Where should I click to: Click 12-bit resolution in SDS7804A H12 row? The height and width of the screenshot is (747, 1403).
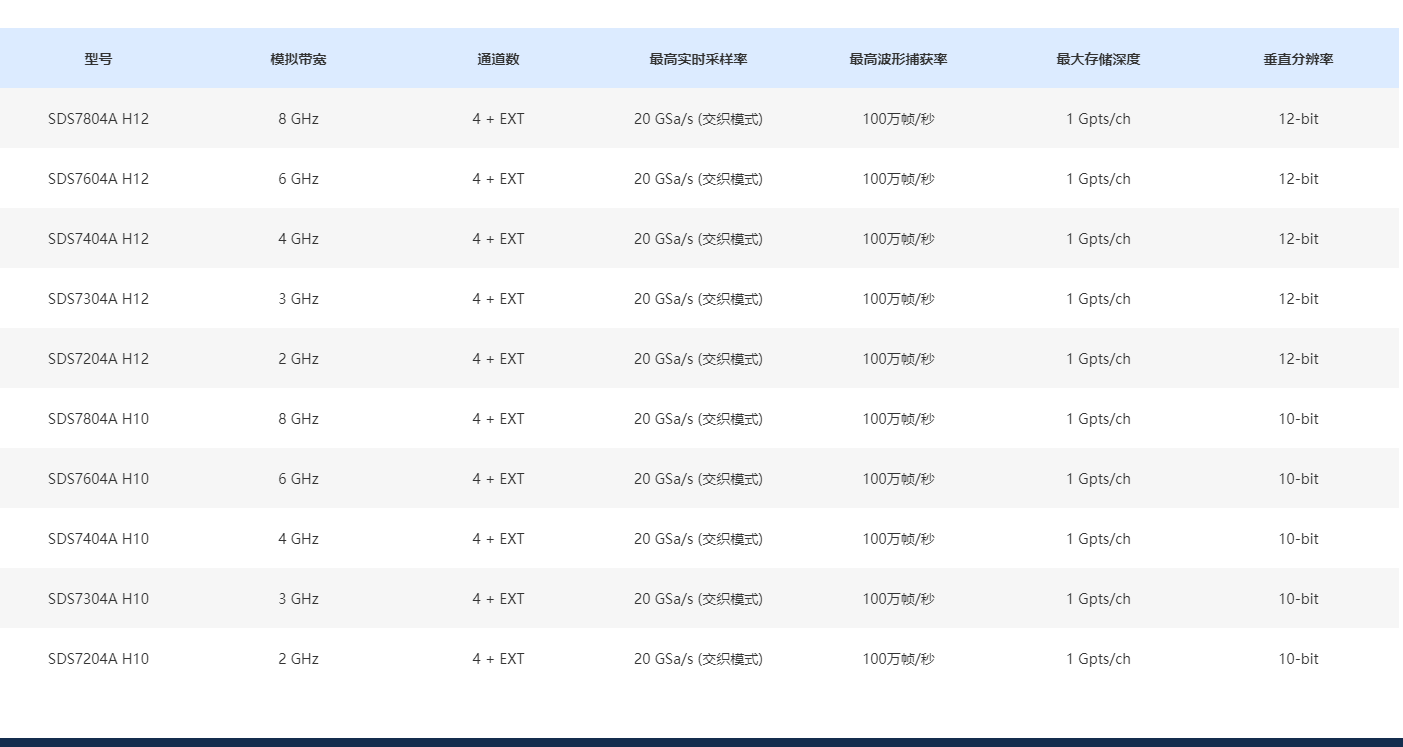point(1298,119)
